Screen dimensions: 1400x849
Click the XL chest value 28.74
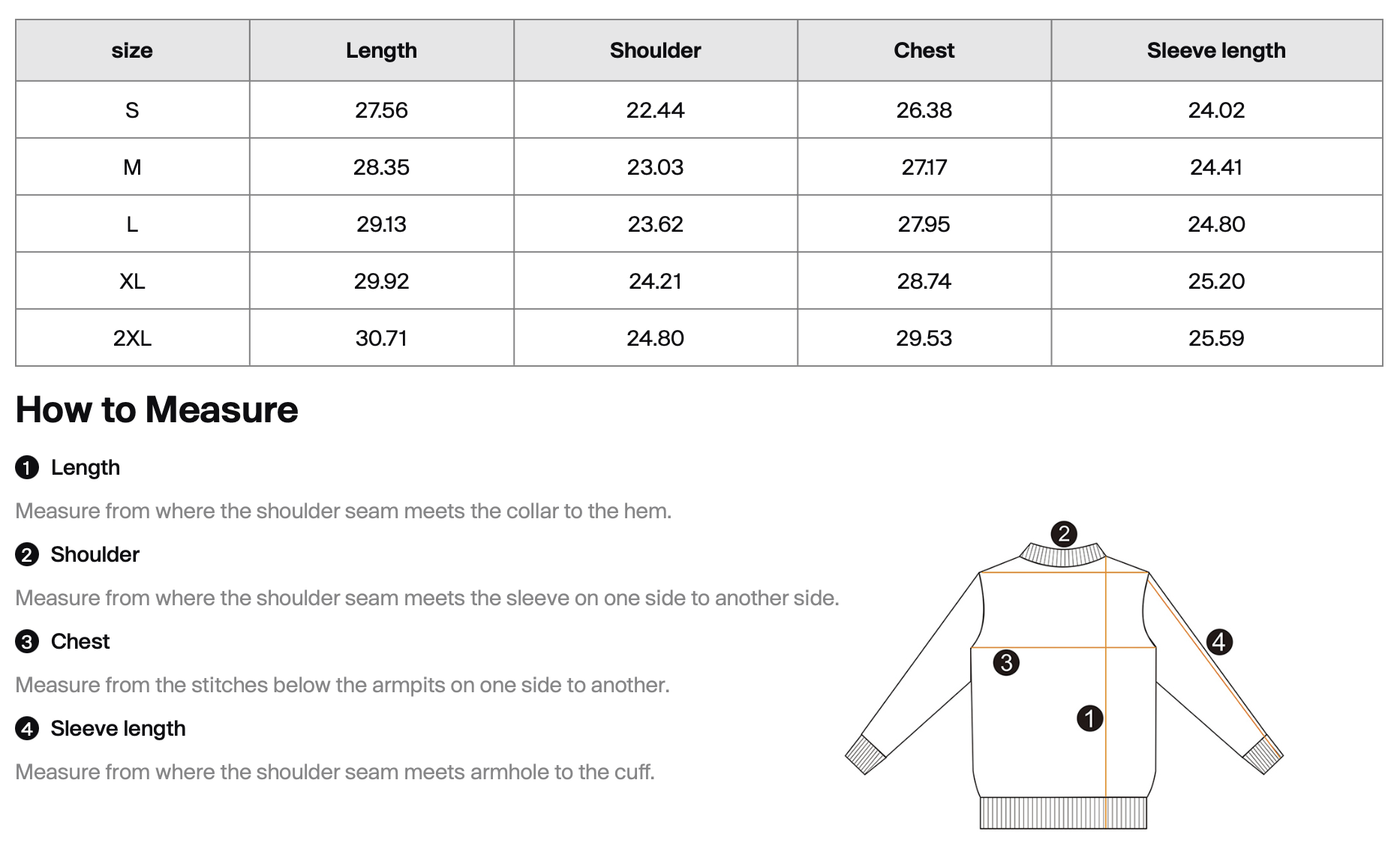click(924, 281)
